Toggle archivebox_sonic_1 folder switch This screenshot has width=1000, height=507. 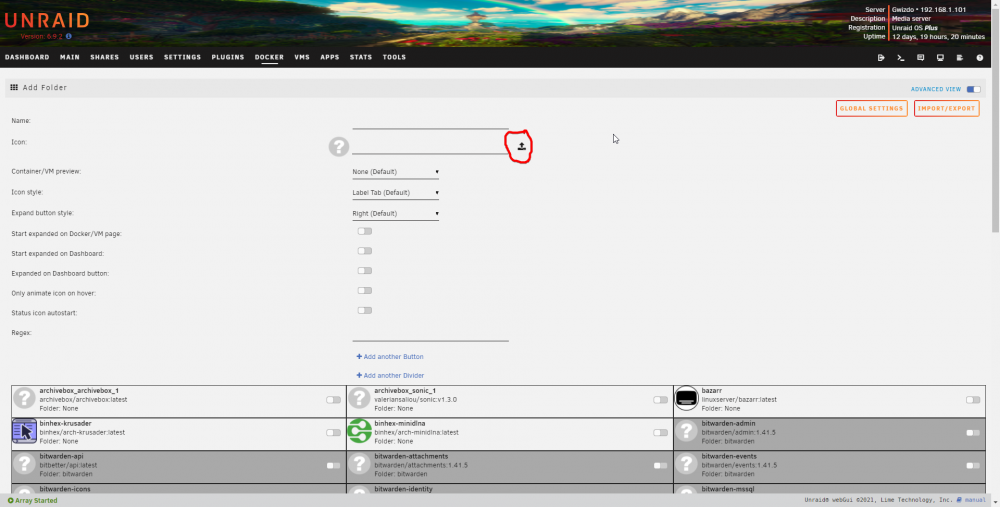click(660, 400)
